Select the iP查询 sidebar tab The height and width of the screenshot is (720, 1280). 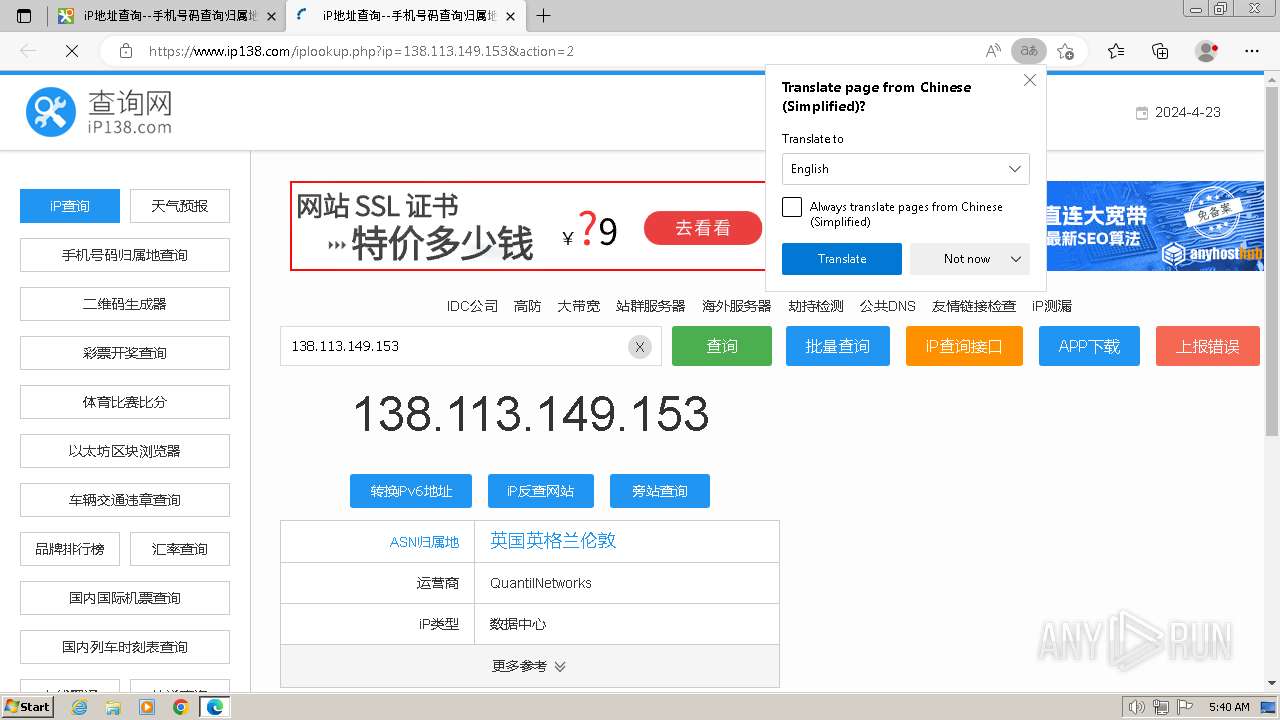click(70, 206)
